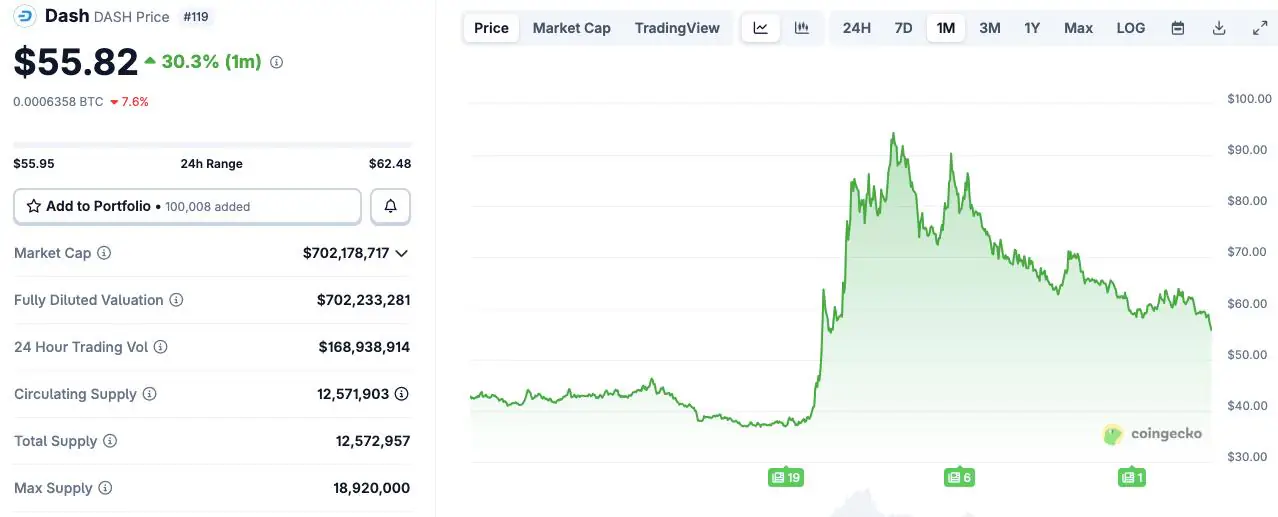Open the TradingView tab

[x=677, y=28]
